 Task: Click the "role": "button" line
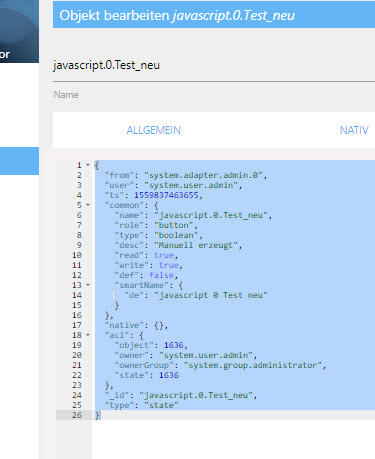tap(156, 225)
